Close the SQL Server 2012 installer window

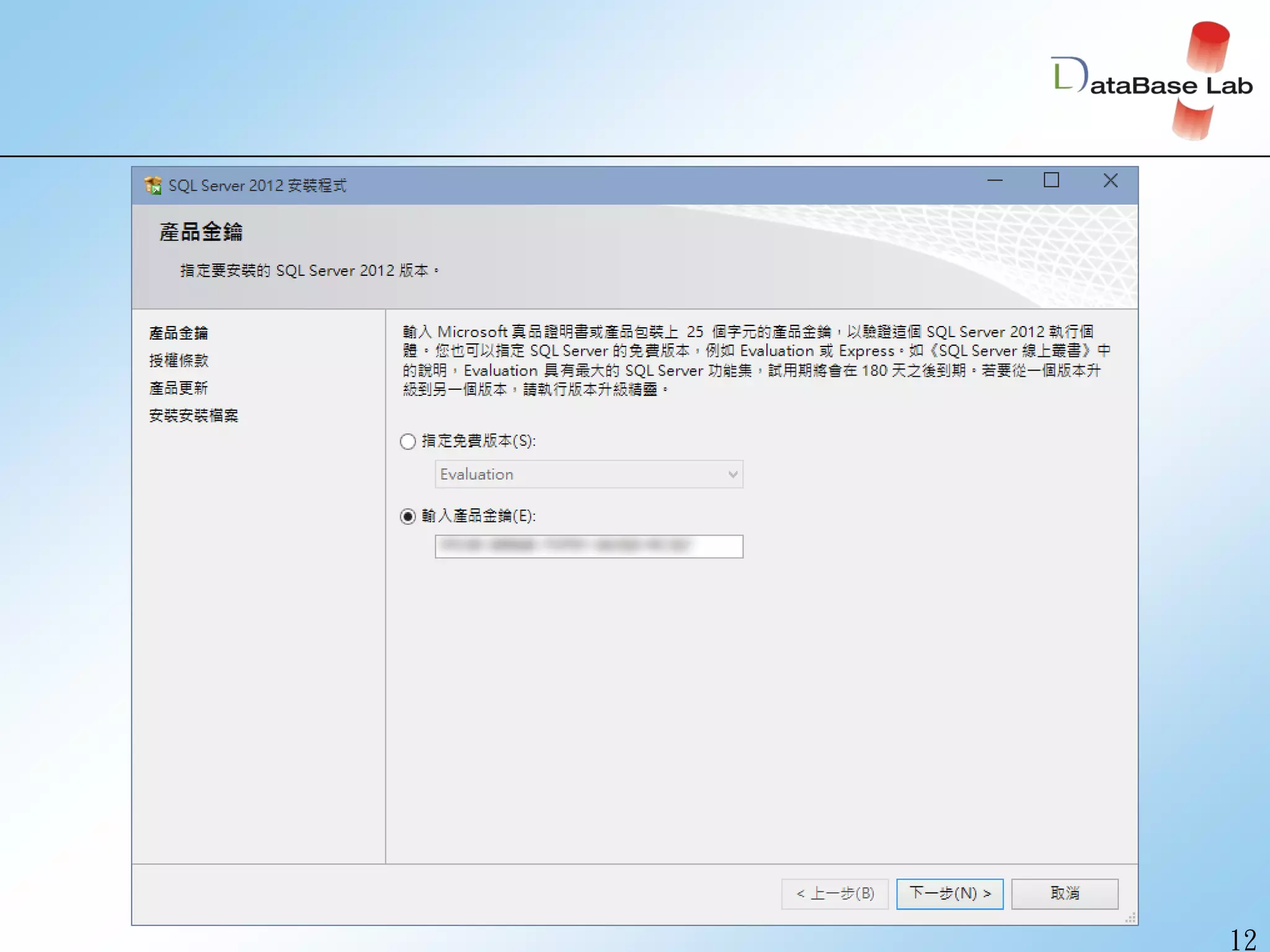pos(1110,180)
